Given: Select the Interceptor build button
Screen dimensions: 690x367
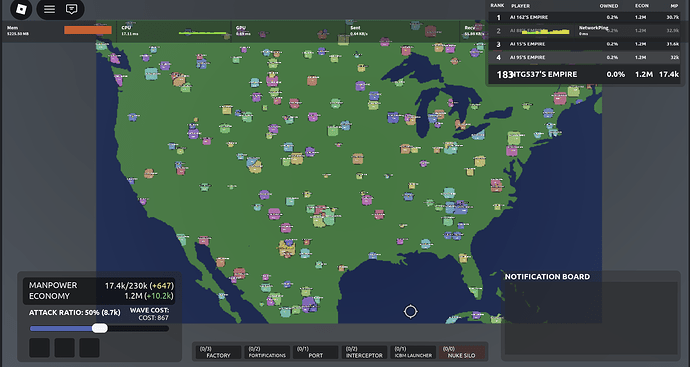Looking at the screenshot, I should 364,352.
